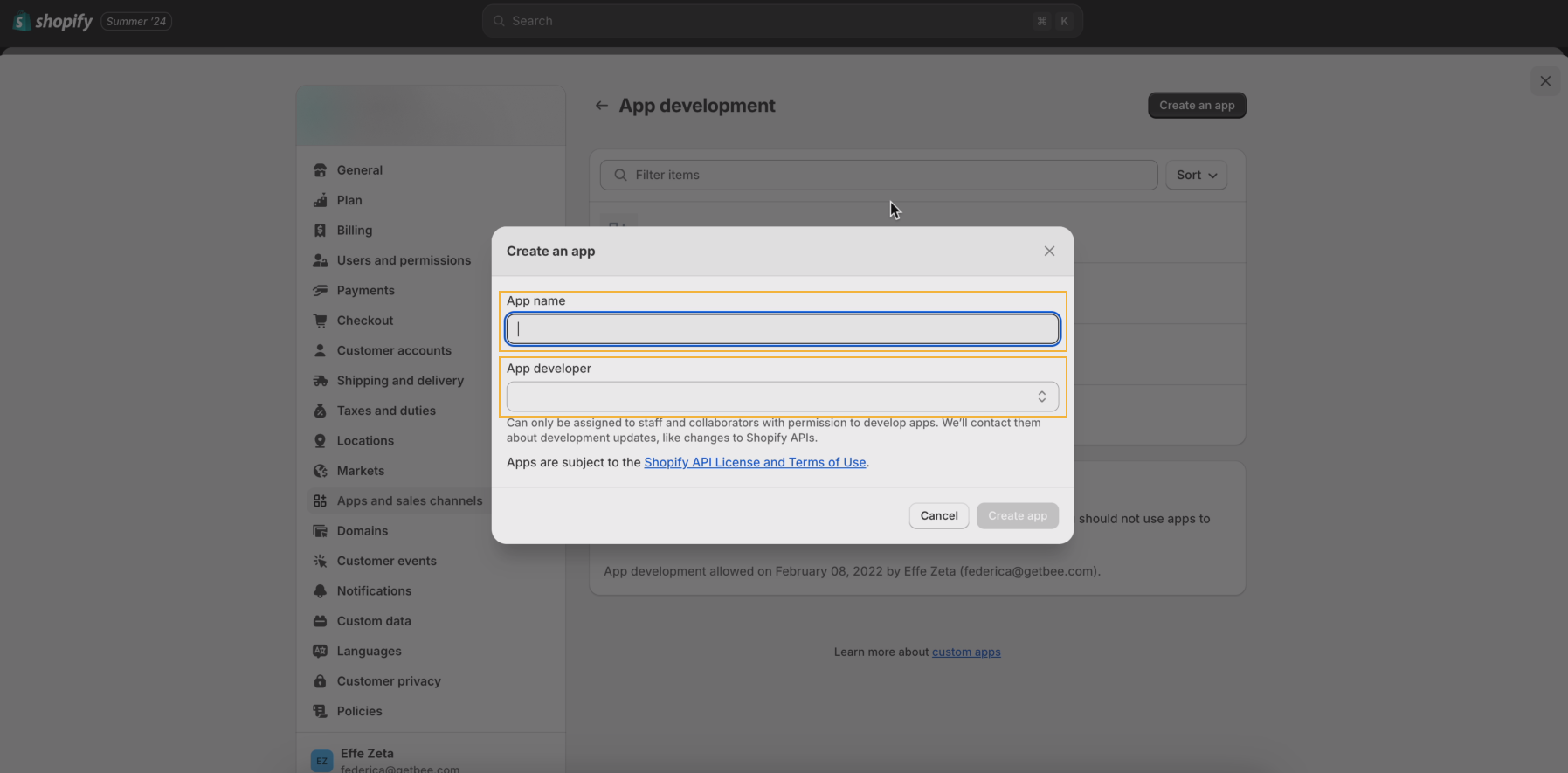Viewport: 1568px width, 773px height.
Task: Click the EZ avatar for Effe Zeta
Action: [x=321, y=760]
